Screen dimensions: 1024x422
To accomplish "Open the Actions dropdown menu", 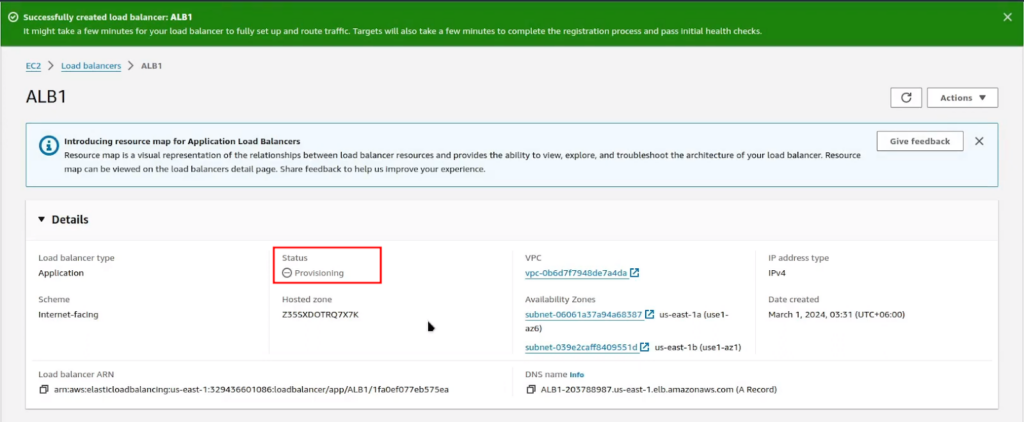I will 962,97.
